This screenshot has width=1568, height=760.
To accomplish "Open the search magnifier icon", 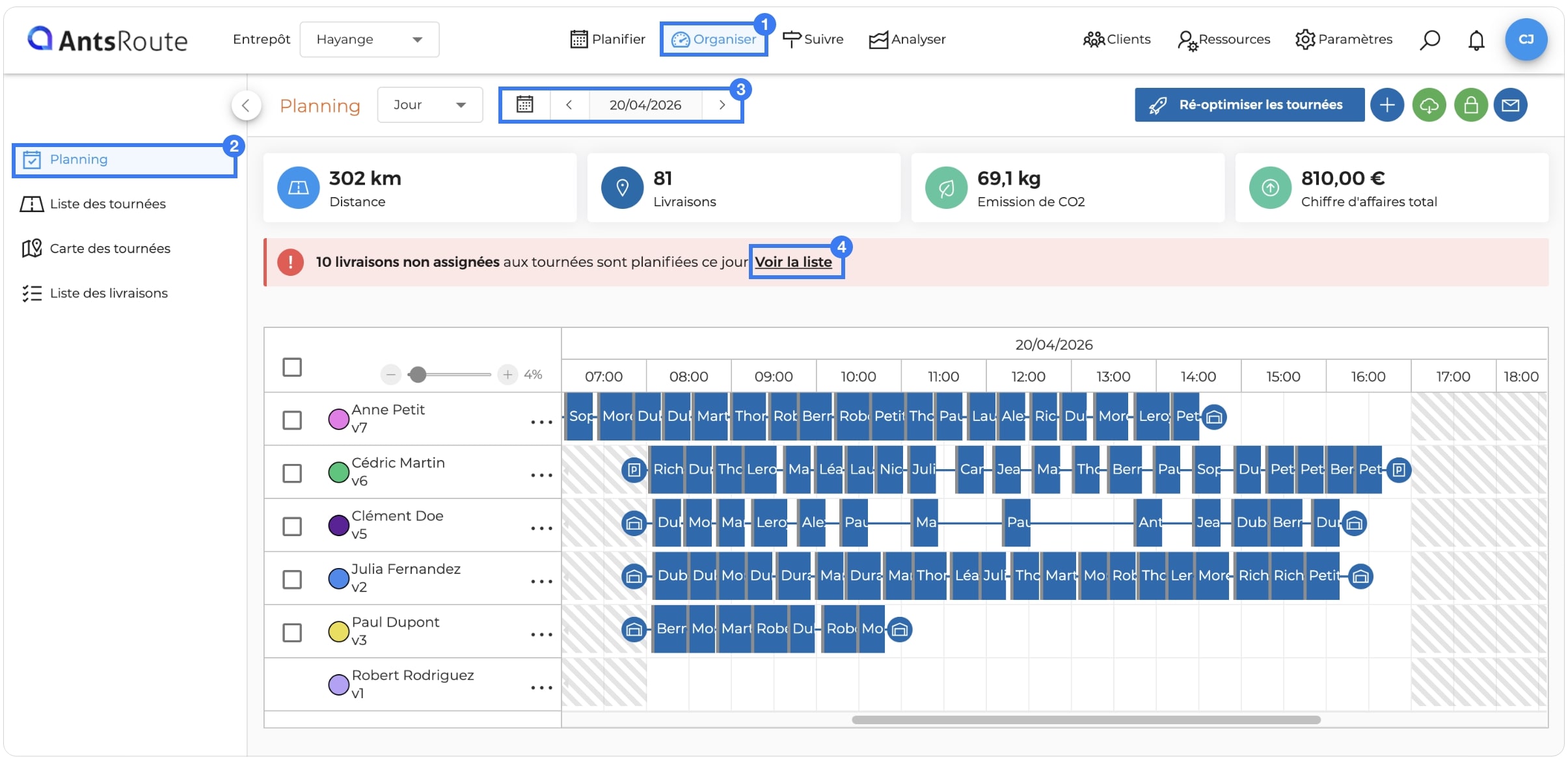I will coord(1429,40).
